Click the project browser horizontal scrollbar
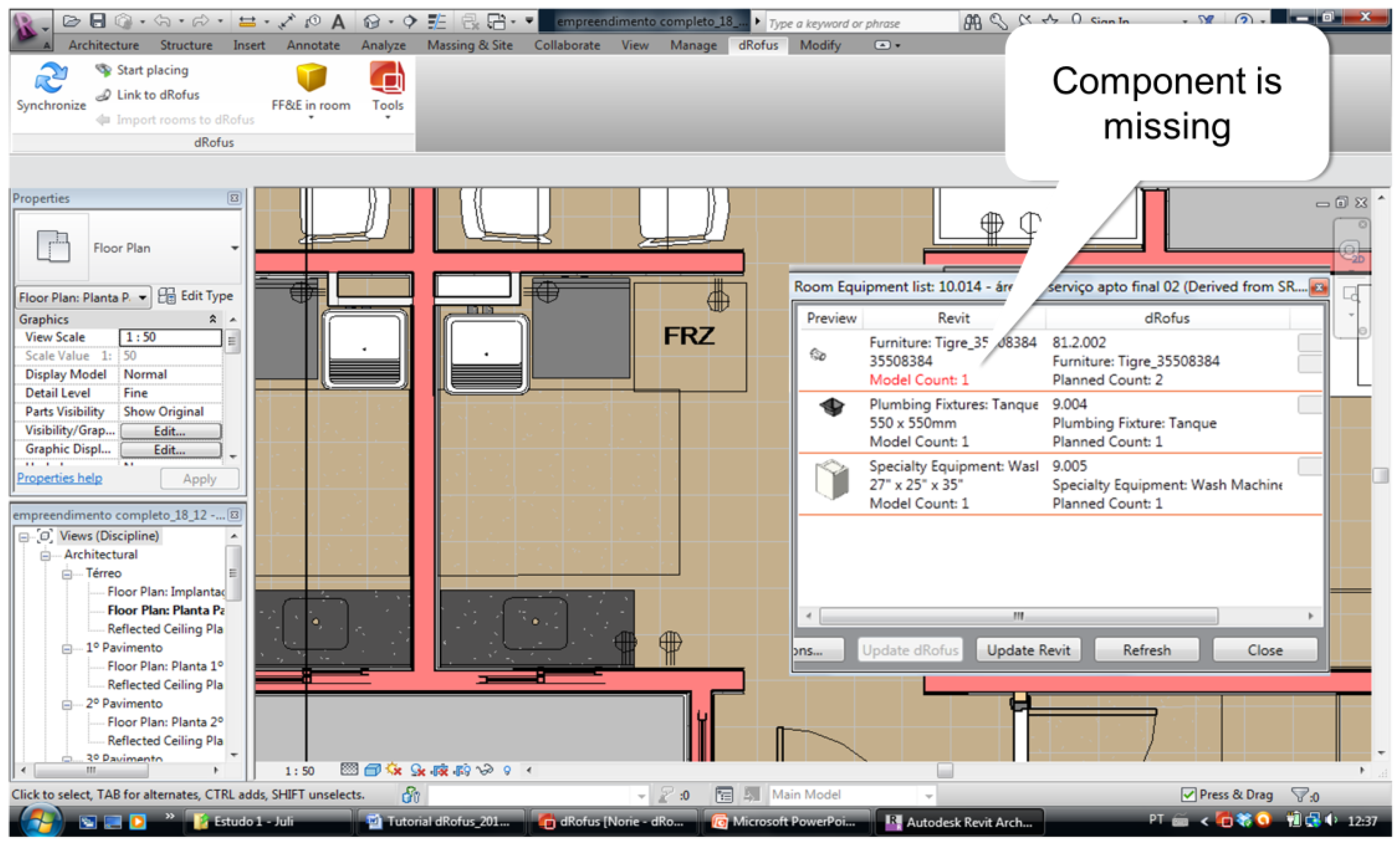Screen dimensions: 1400x845 [92, 770]
